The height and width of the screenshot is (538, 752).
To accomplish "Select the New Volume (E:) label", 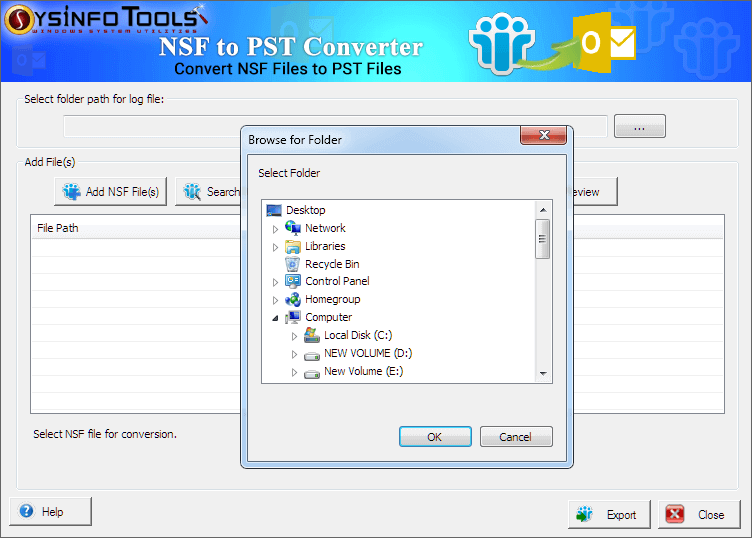I will [x=364, y=371].
